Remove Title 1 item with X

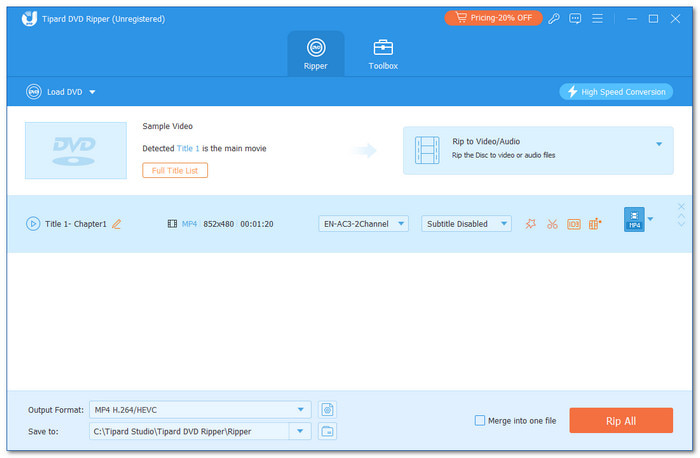coord(681,206)
